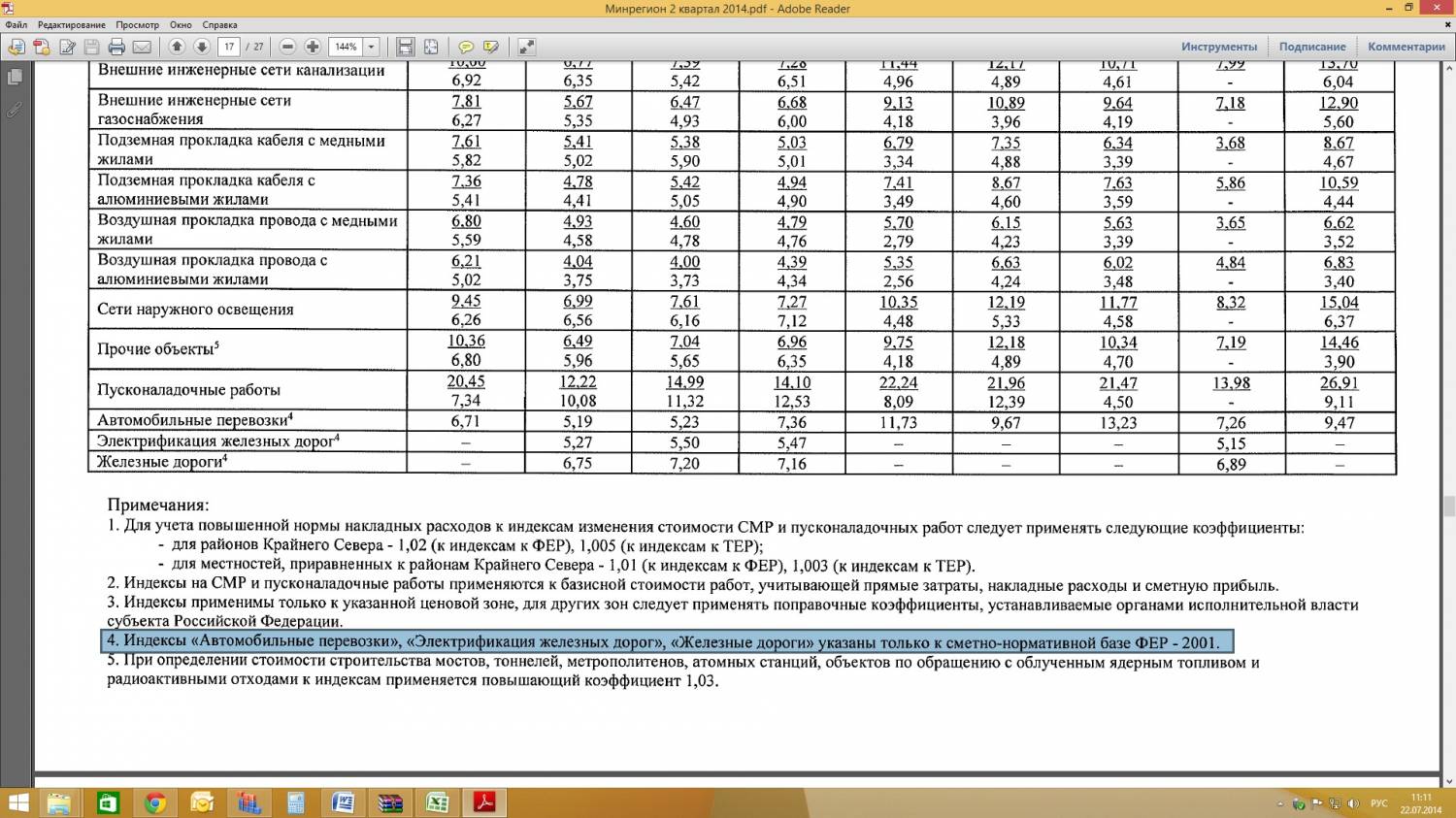1456x818 pixels.
Task: Go to the previous page with the up arrow
Action: tap(177, 47)
